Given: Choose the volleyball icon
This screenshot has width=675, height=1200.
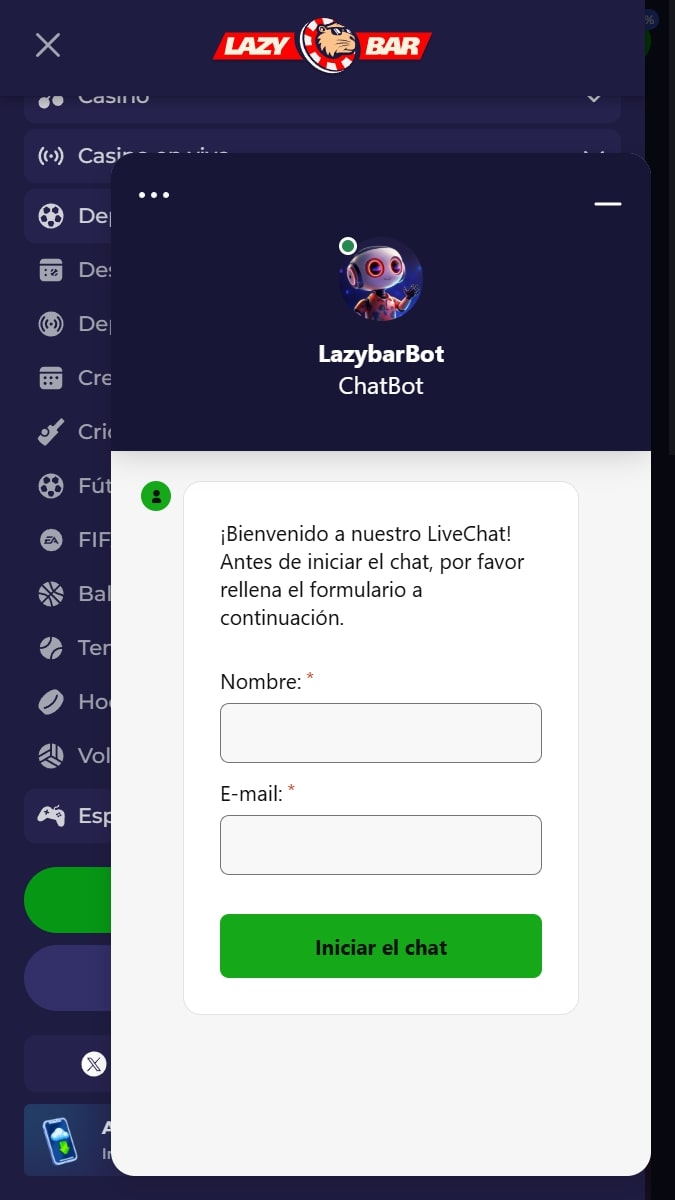Looking at the screenshot, I should (x=50, y=756).
